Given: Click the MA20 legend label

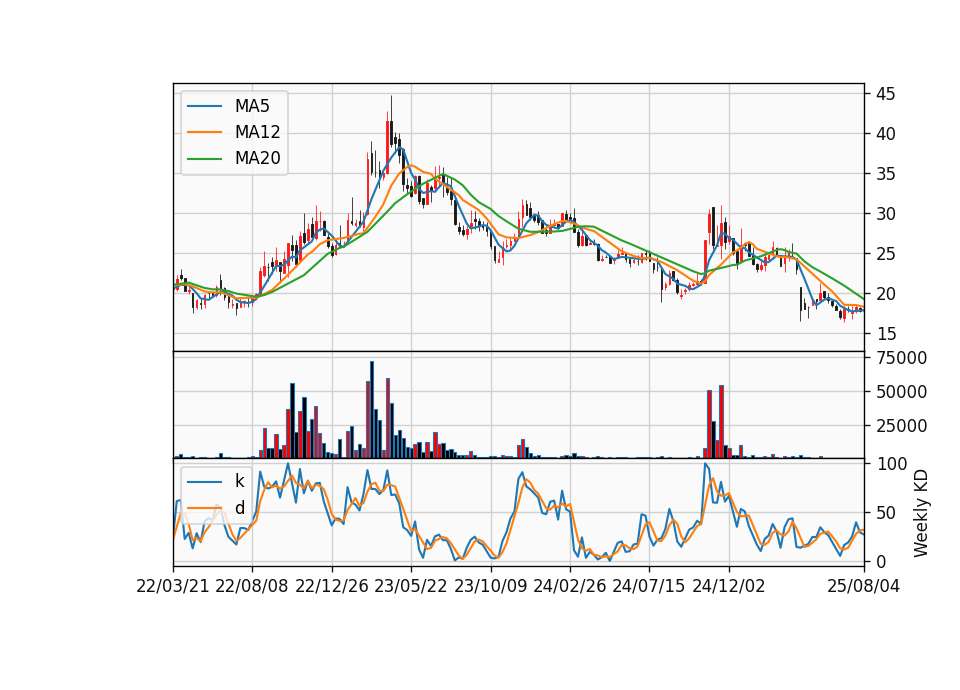Looking at the screenshot, I should point(257,158).
